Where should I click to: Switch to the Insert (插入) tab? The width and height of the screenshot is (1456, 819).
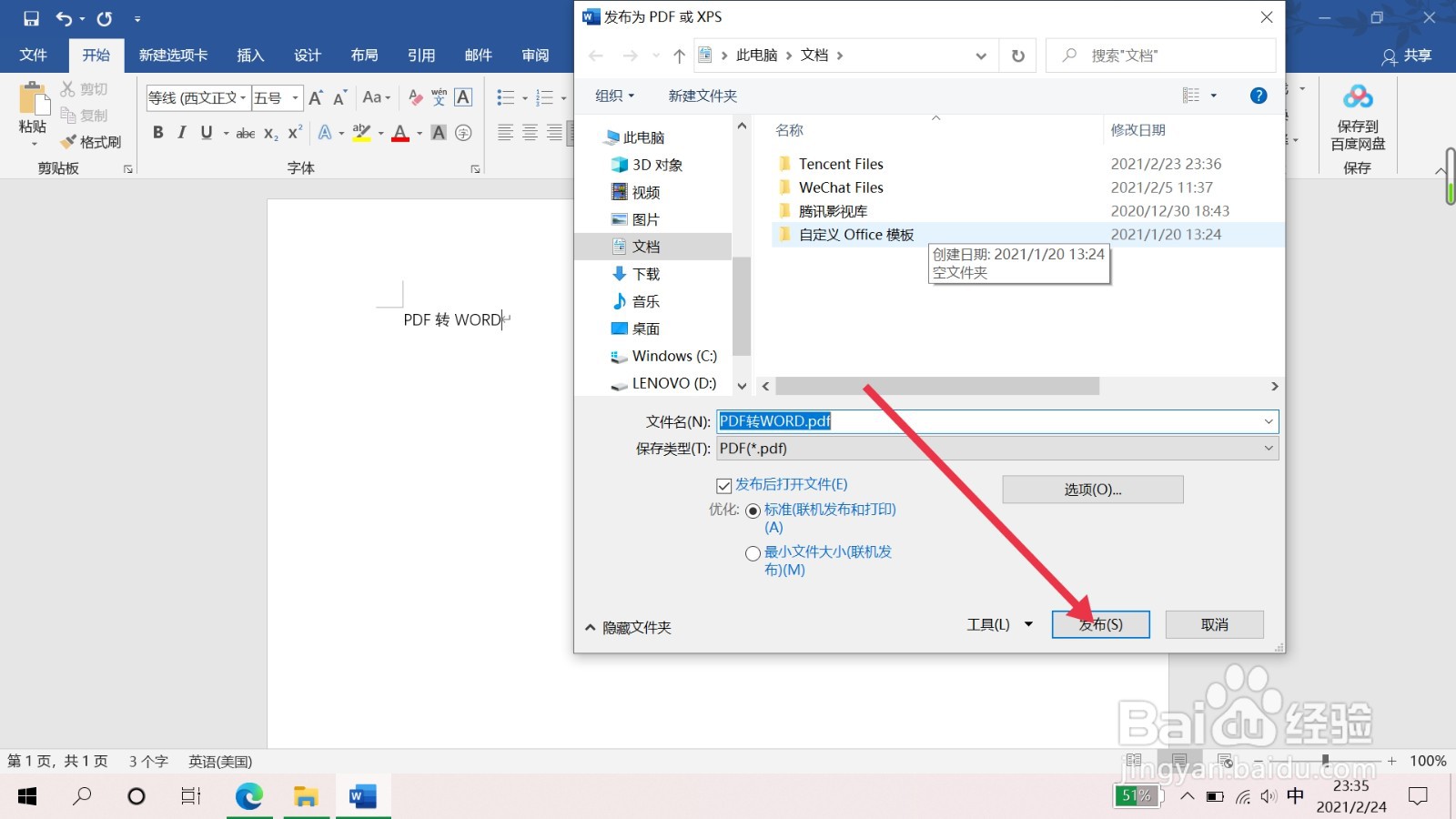[x=250, y=55]
